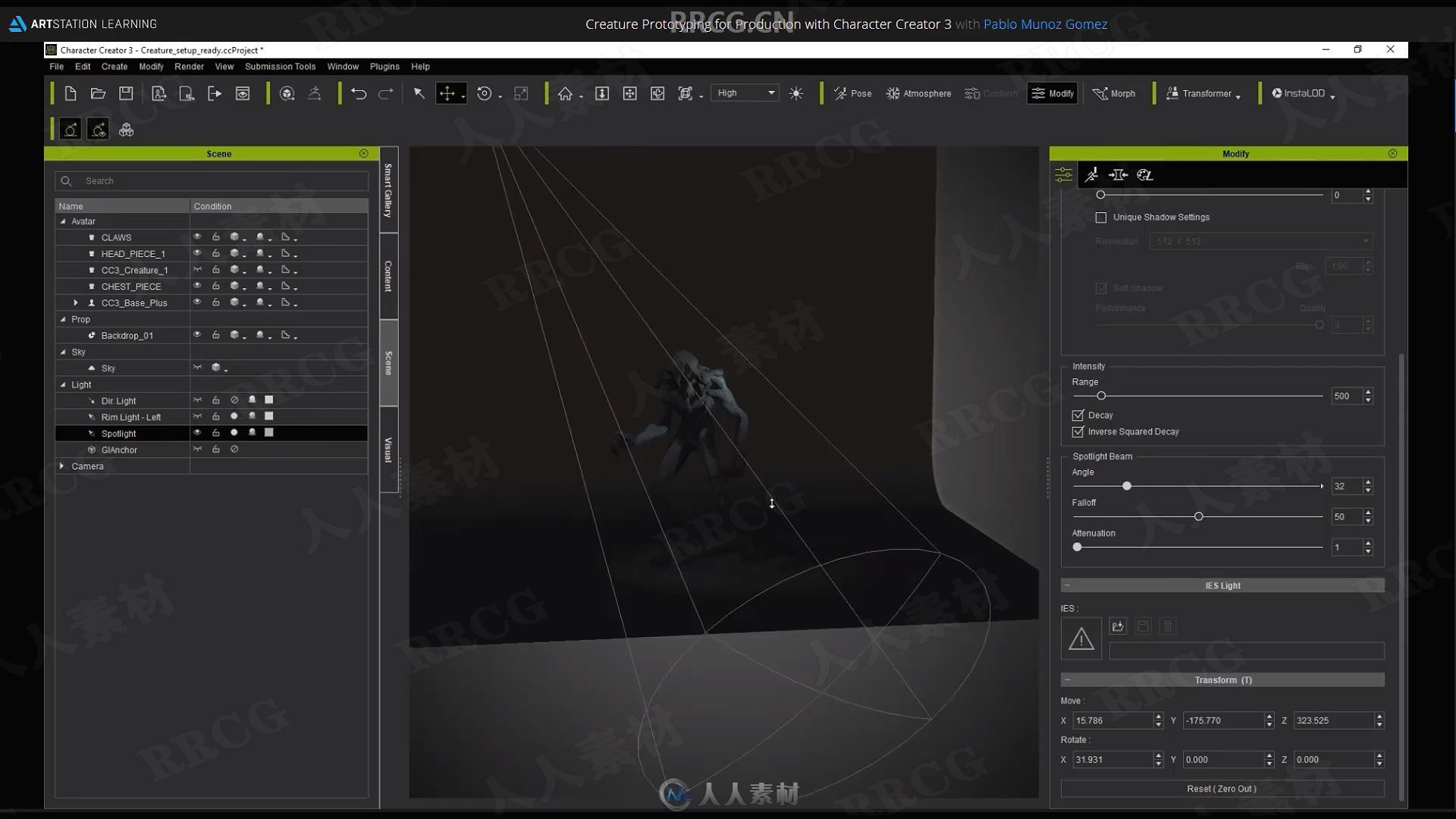Screen dimensions: 1456x819
Task: Open the File menu
Action: pos(56,67)
